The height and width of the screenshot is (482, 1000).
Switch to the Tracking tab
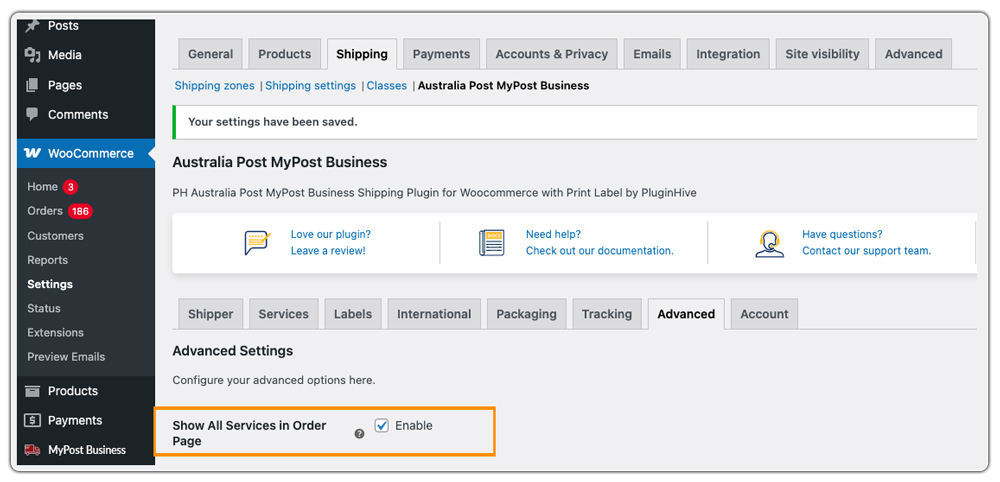(x=607, y=314)
